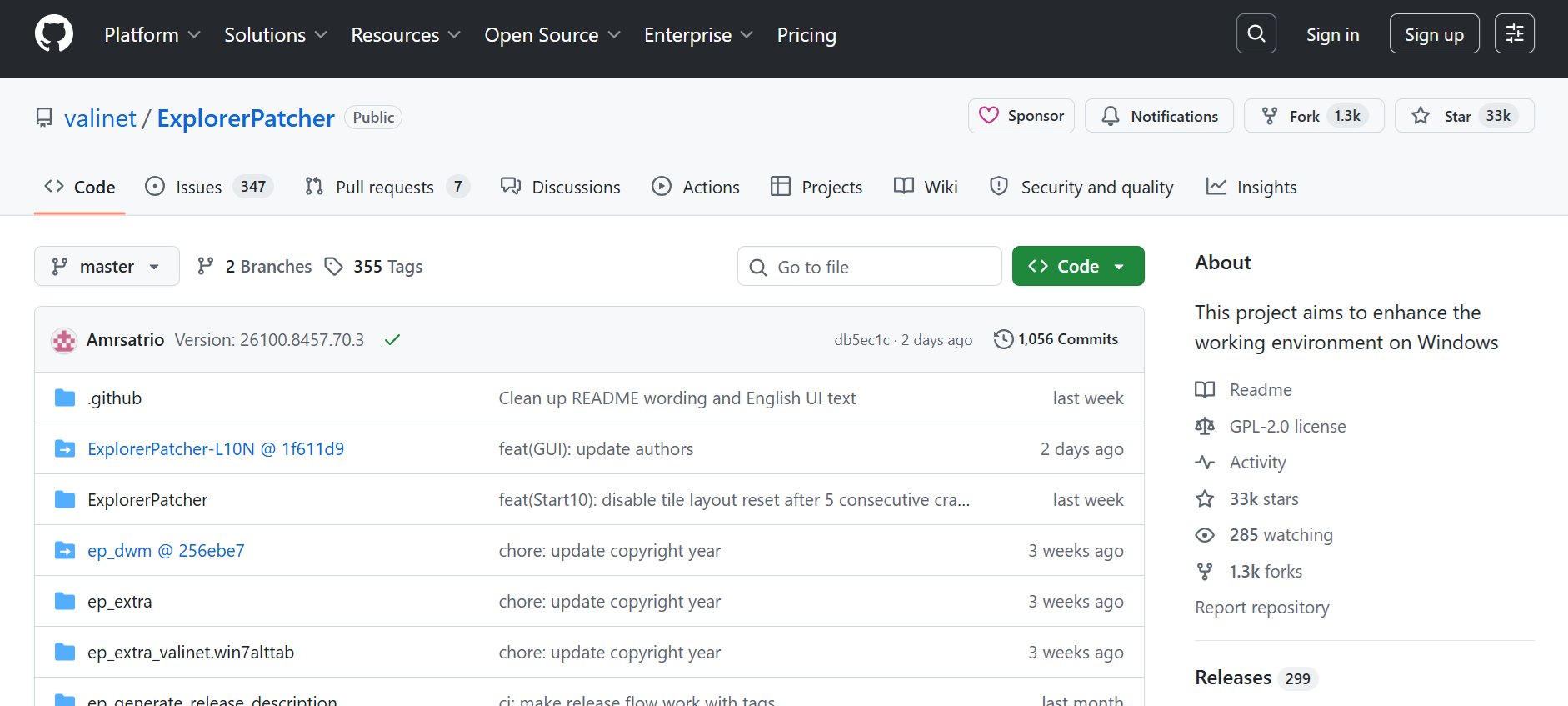Open the GPL-2.0 license link
Viewport: 1568px width, 706px height.
[x=1271, y=426]
